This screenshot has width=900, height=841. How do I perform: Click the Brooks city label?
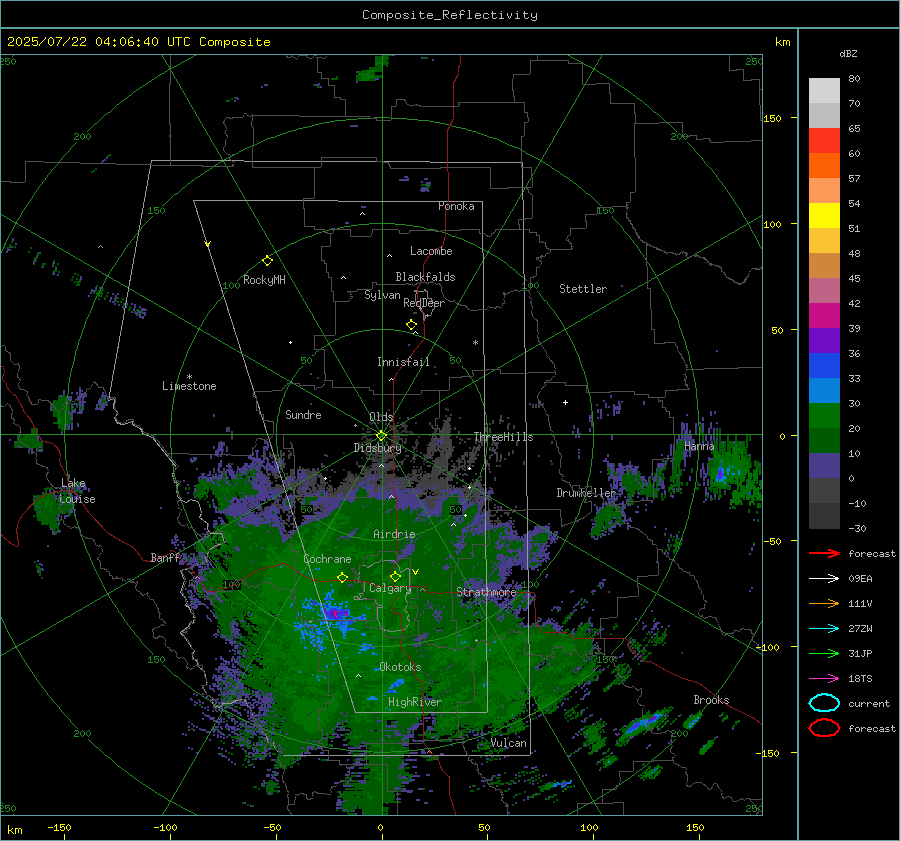[x=711, y=700]
